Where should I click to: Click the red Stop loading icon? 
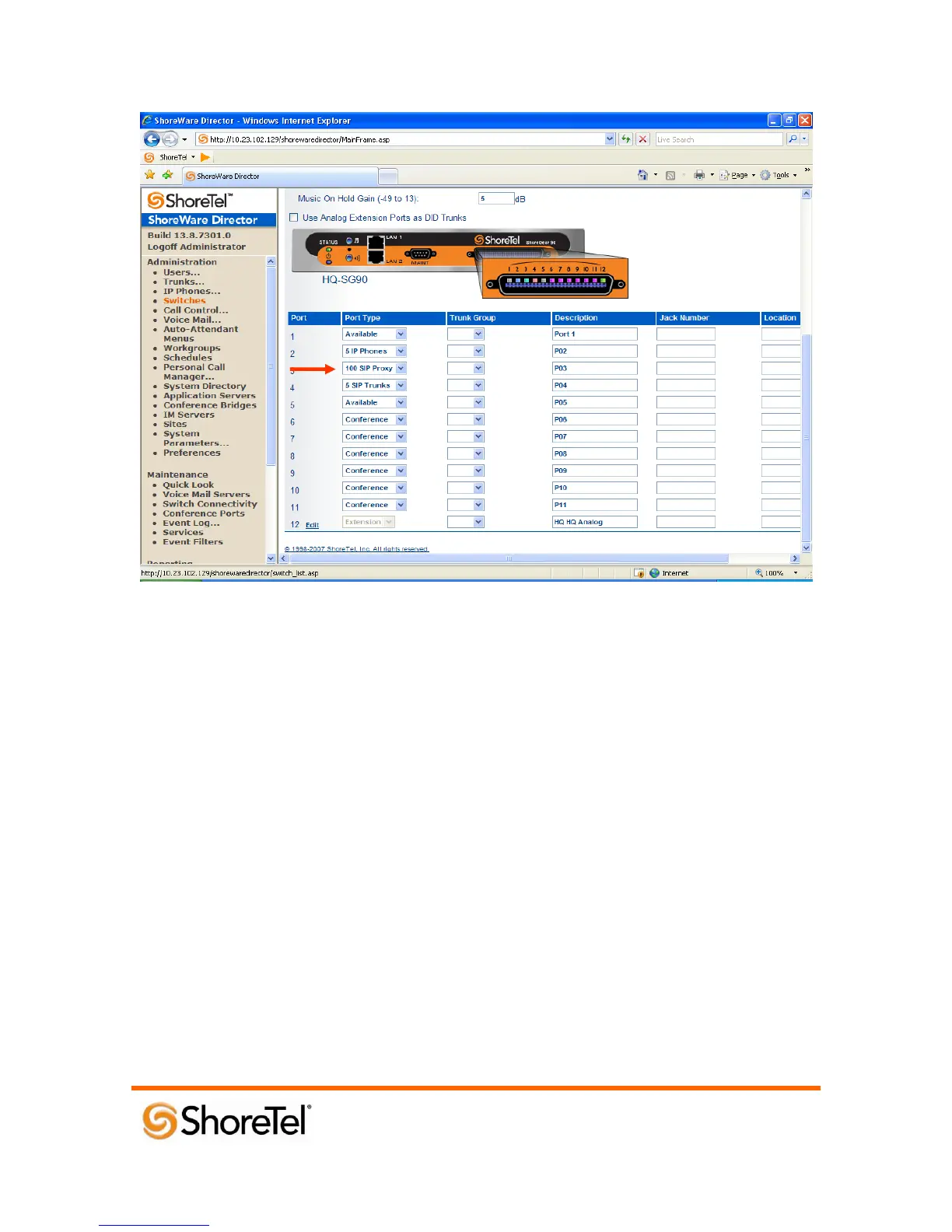[x=642, y=139]
